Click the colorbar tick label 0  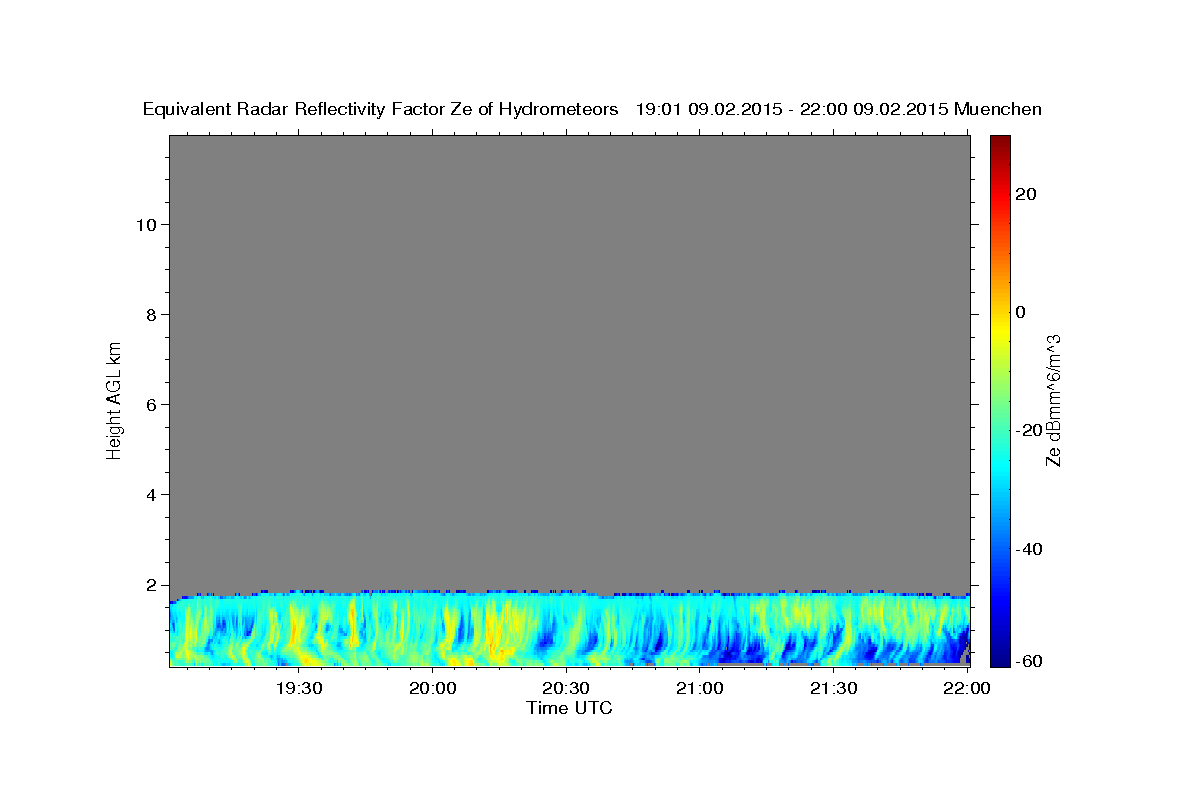point(1021,312)
